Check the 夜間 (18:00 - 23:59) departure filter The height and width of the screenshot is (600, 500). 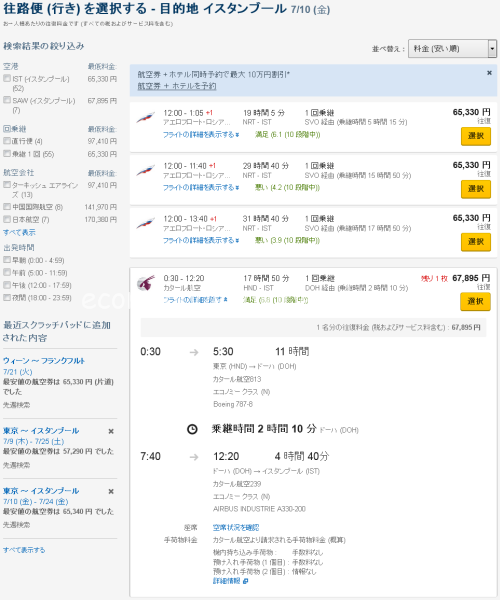7,297
